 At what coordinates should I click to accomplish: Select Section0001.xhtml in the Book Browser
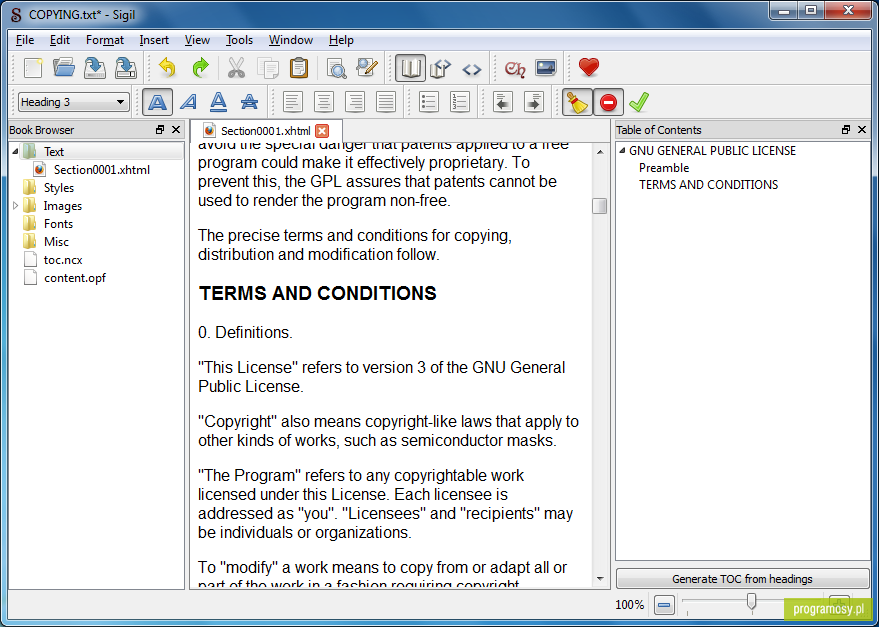(x=101, y=169)
